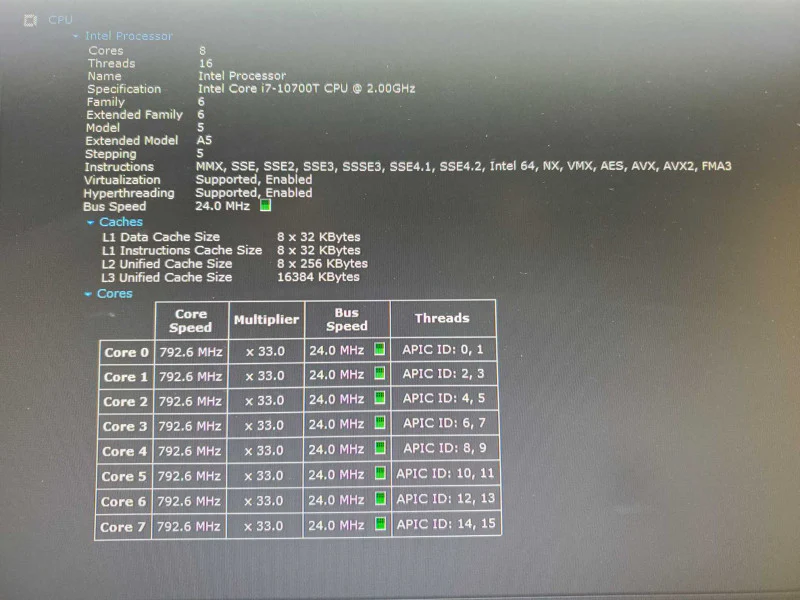The image size is (800, 600).
Task: Click the Threads column header
Action: click(442, 318)
